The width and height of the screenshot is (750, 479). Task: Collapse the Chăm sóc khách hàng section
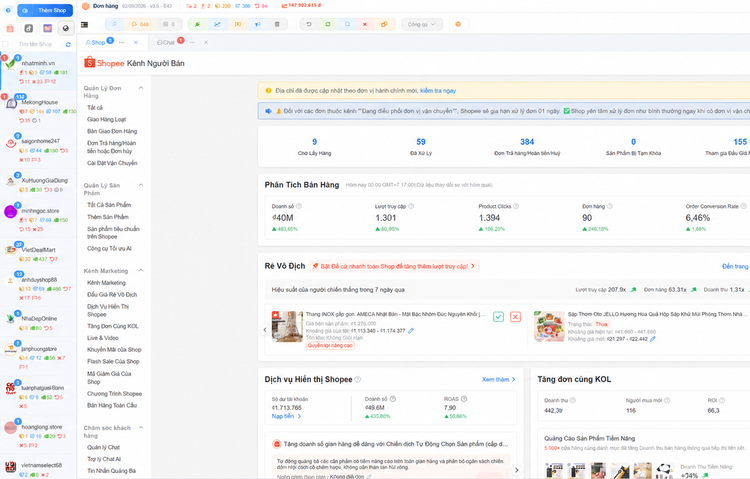point(141,428)
